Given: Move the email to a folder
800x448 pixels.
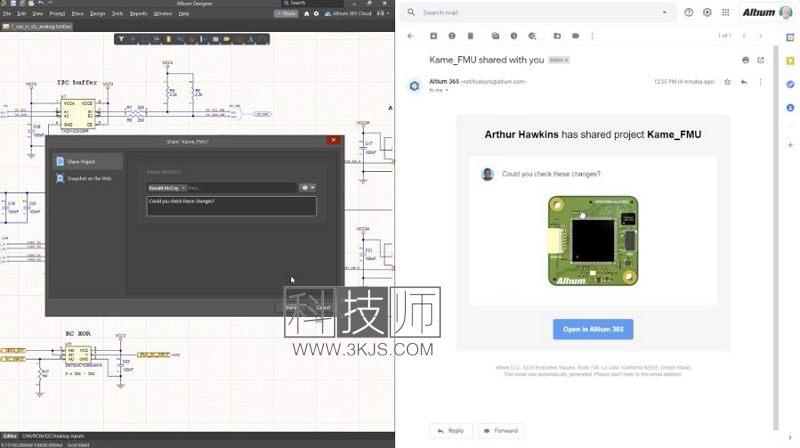Looking at the screenshot, I should click(x=557, y=36).
